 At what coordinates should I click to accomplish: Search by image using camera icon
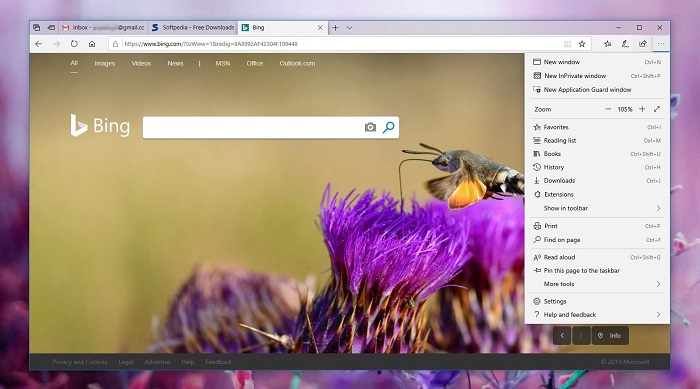point(370,127)
